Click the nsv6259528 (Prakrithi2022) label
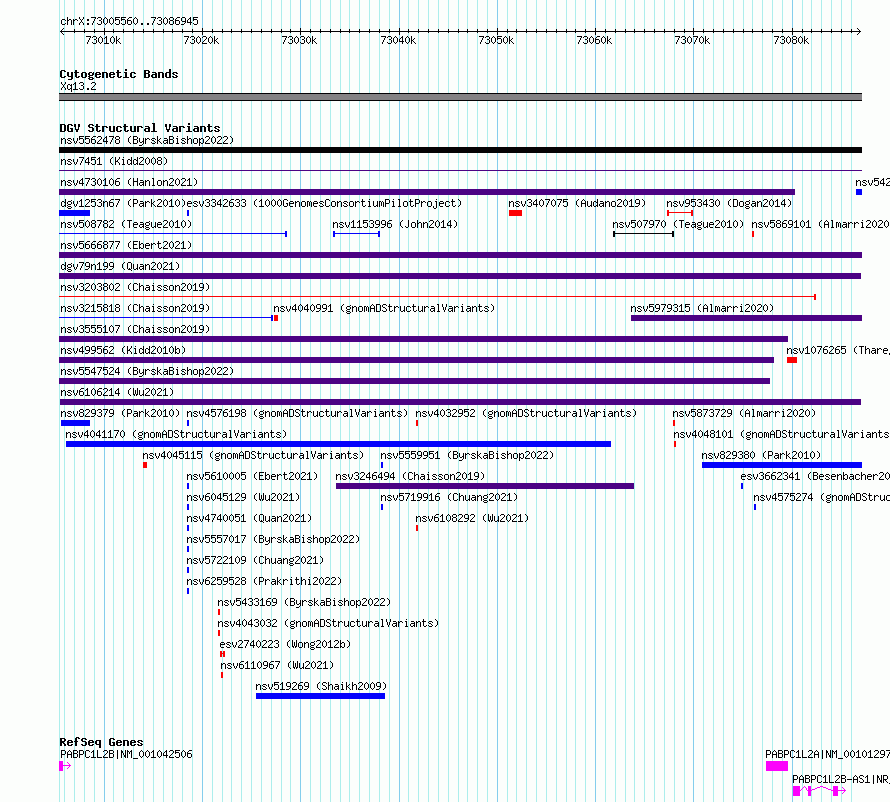Screen dimensions: 890x802 coord(264,581)
